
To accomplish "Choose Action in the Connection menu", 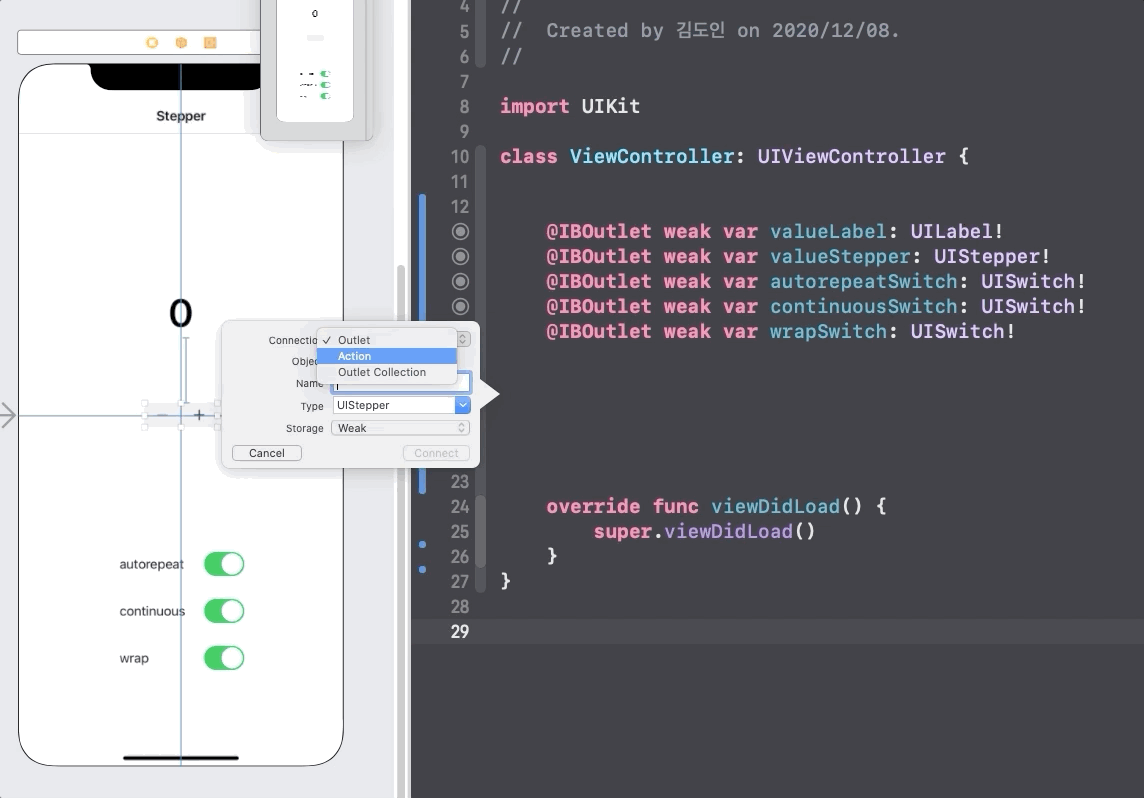I will pyautogui.click(x=387, y=356).
